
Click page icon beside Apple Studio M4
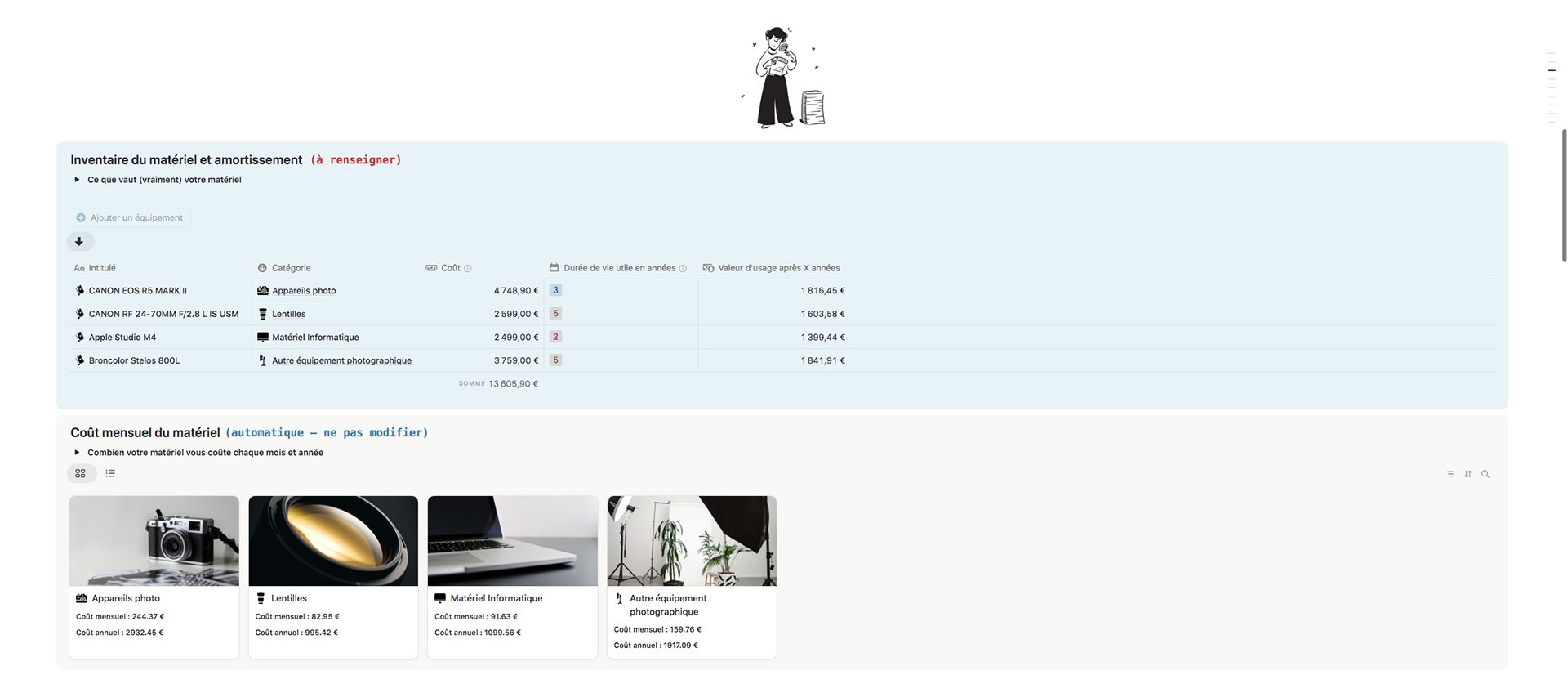80,337
